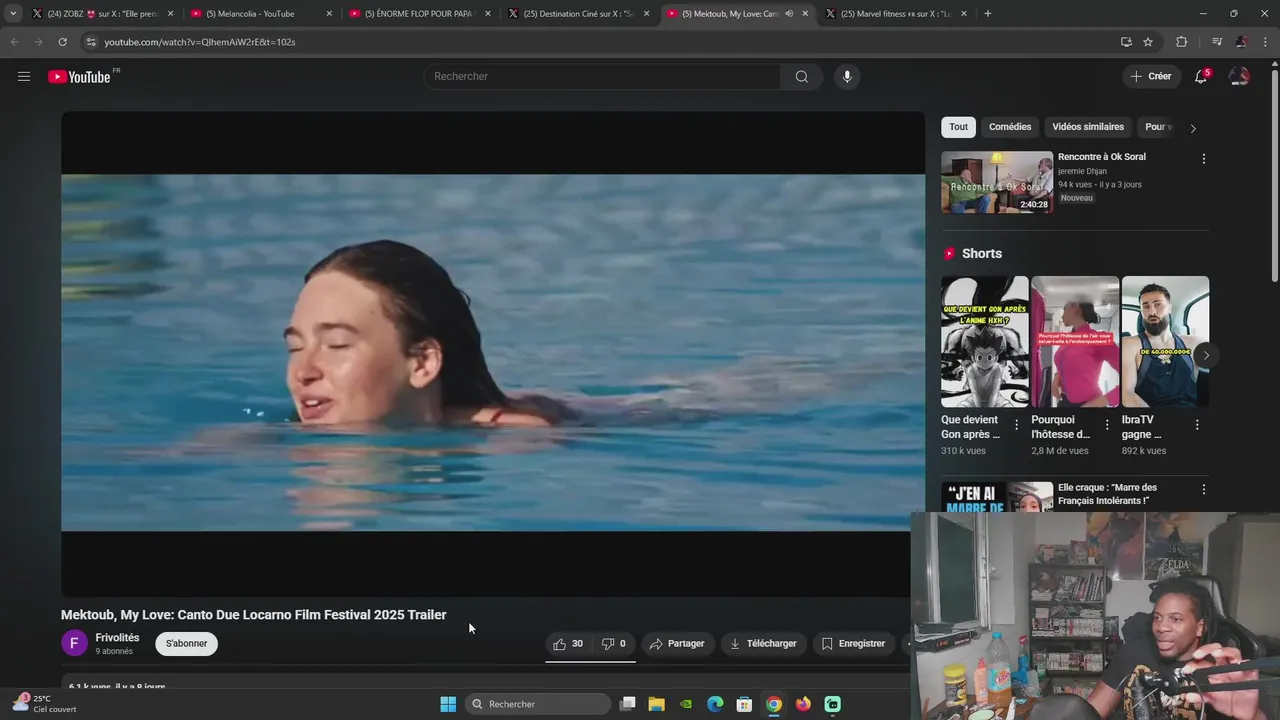Save video with Enregistrer button
This screenshot has width=1280, height=720.
coord(853,644)
